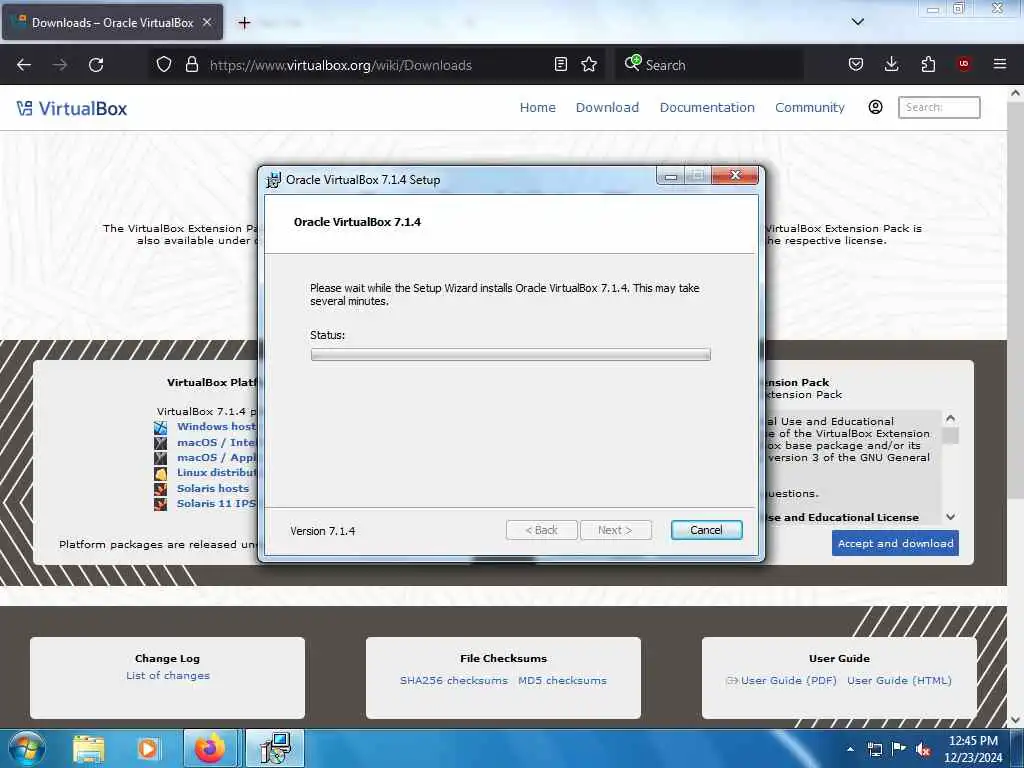Expand the list all tabs chevron
Screen dimensions: 1024x768
click(x=858, y=22)
